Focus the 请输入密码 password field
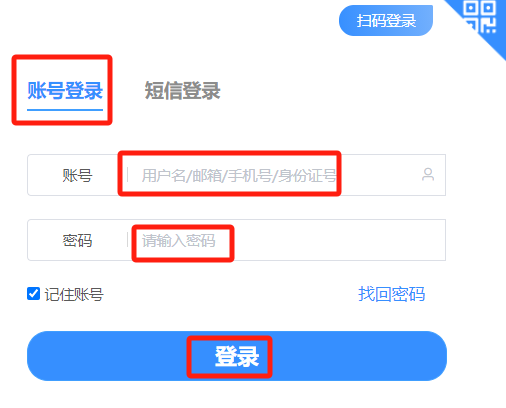The width and height of the screenshot is (506, 408). click(x=287, y=240)
